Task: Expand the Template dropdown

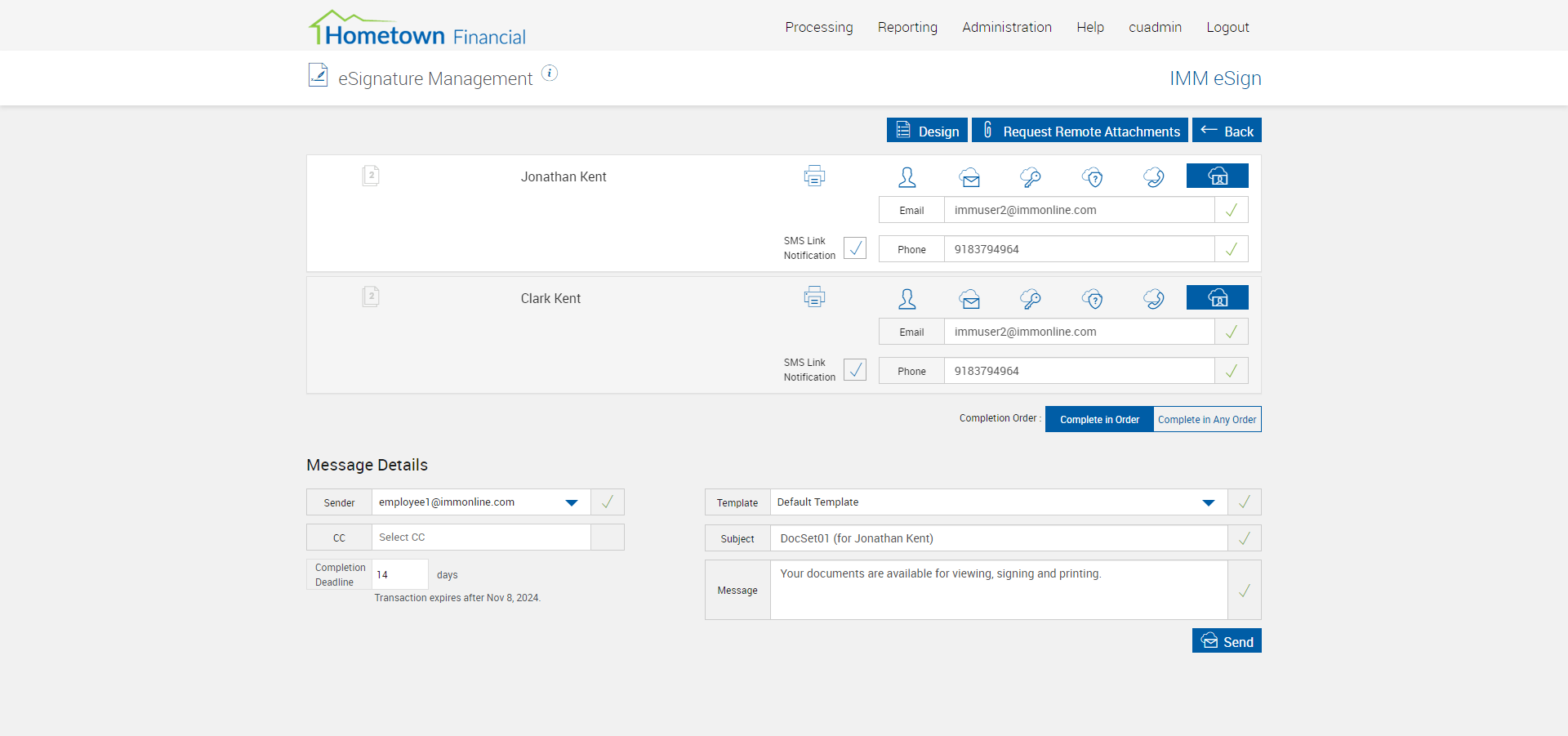Action: coord(1208,502)
